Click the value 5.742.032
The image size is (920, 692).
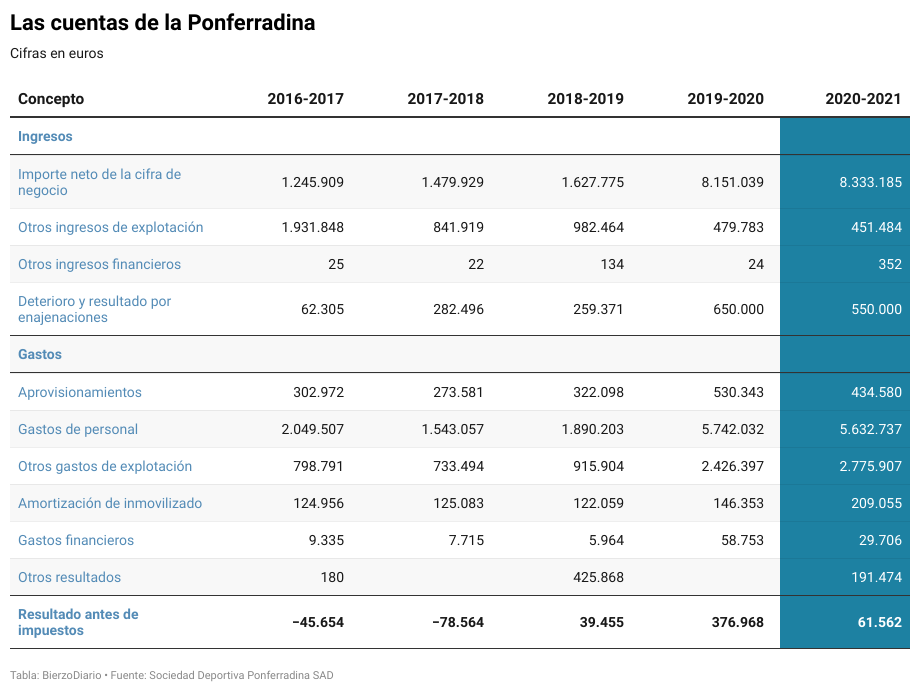(733, 429)
